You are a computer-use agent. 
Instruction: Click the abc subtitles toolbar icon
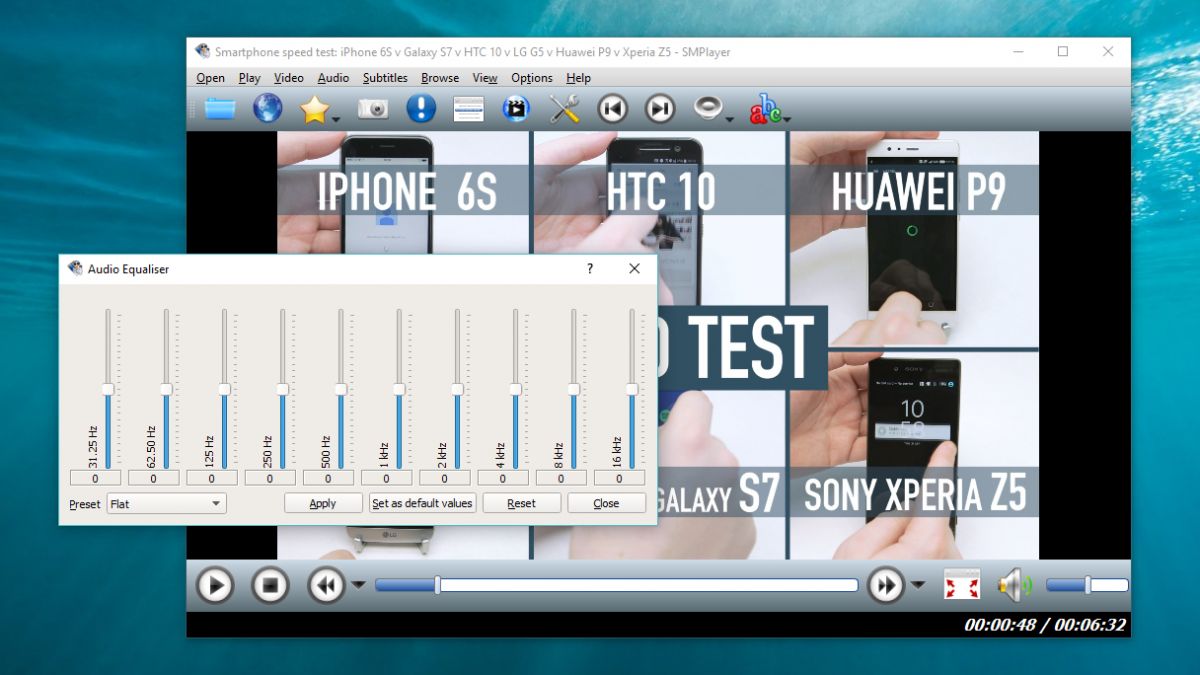(x=766, y=107)
